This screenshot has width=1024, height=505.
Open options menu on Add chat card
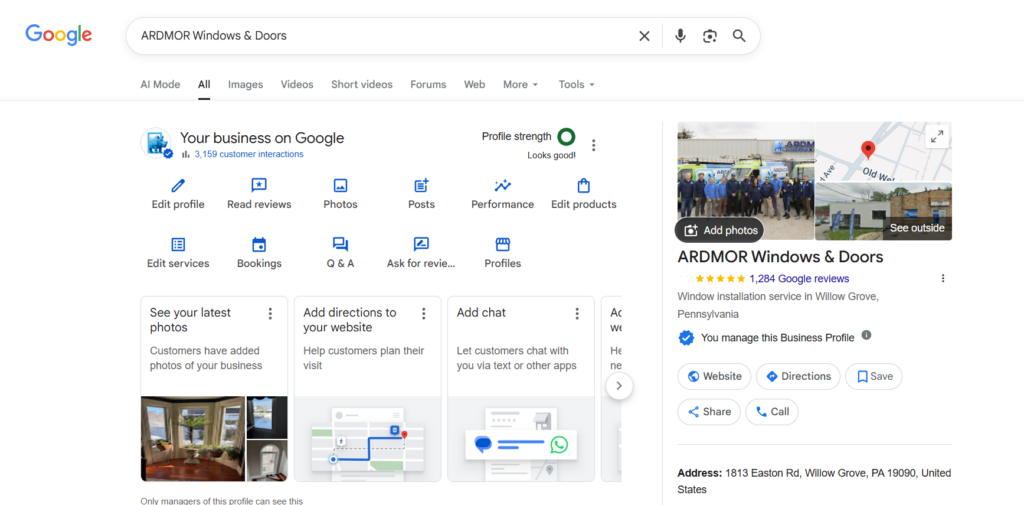577,314
